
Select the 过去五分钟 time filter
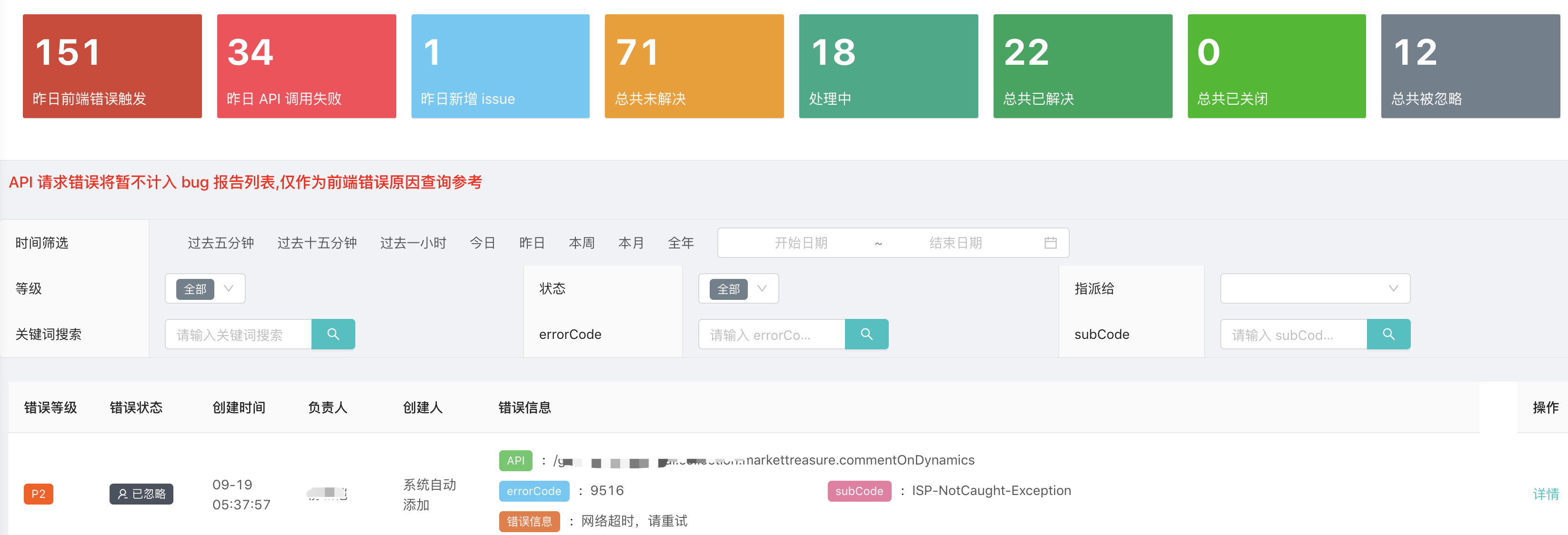point(221,243)
